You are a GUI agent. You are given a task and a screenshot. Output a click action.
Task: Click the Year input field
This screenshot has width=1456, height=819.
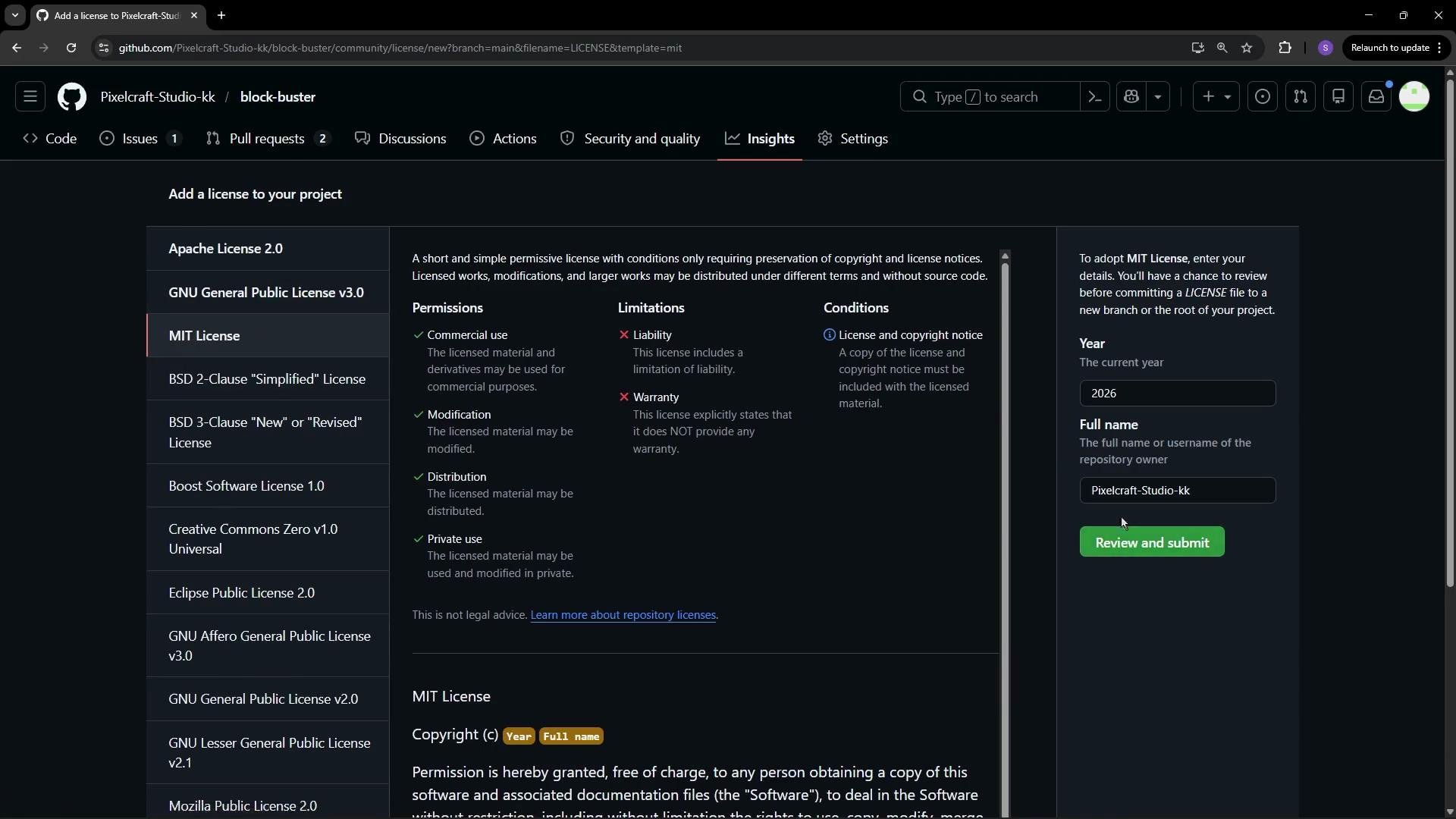pos(1177,394)
